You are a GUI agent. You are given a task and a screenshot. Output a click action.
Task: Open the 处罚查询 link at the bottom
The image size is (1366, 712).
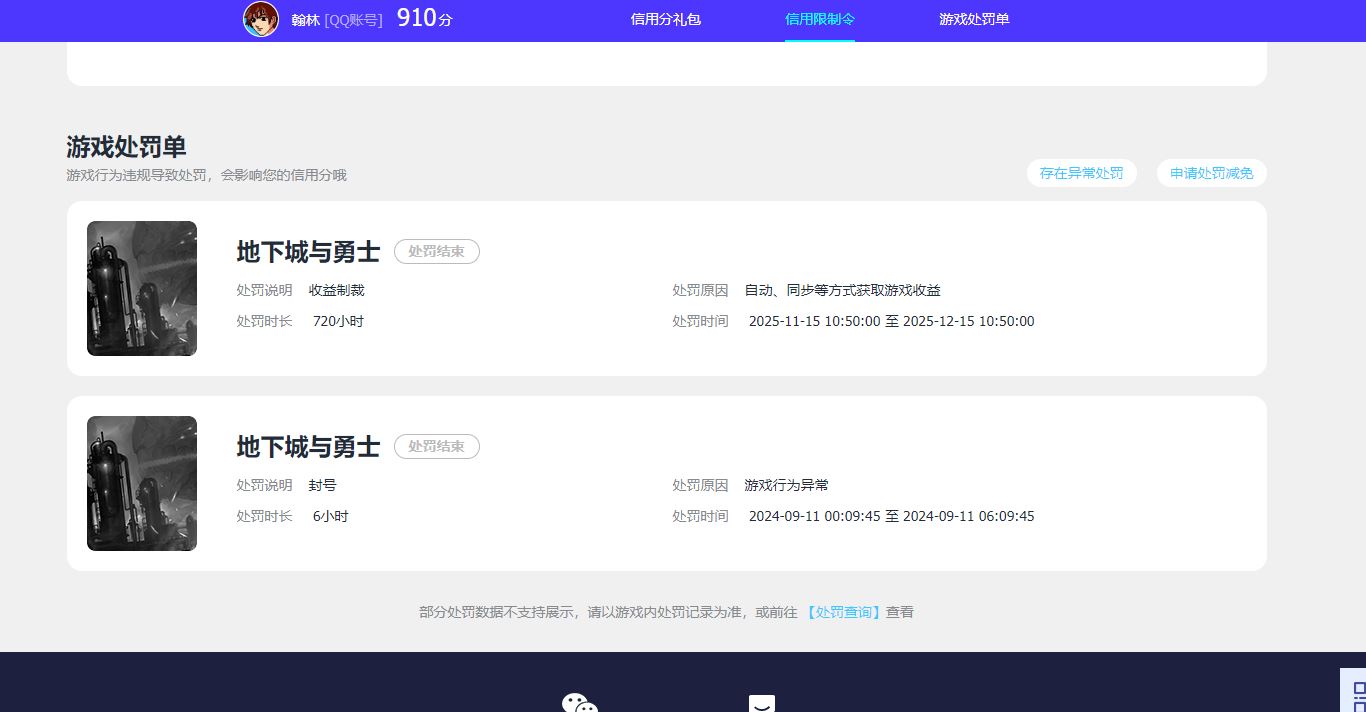(x=843, y=611)
